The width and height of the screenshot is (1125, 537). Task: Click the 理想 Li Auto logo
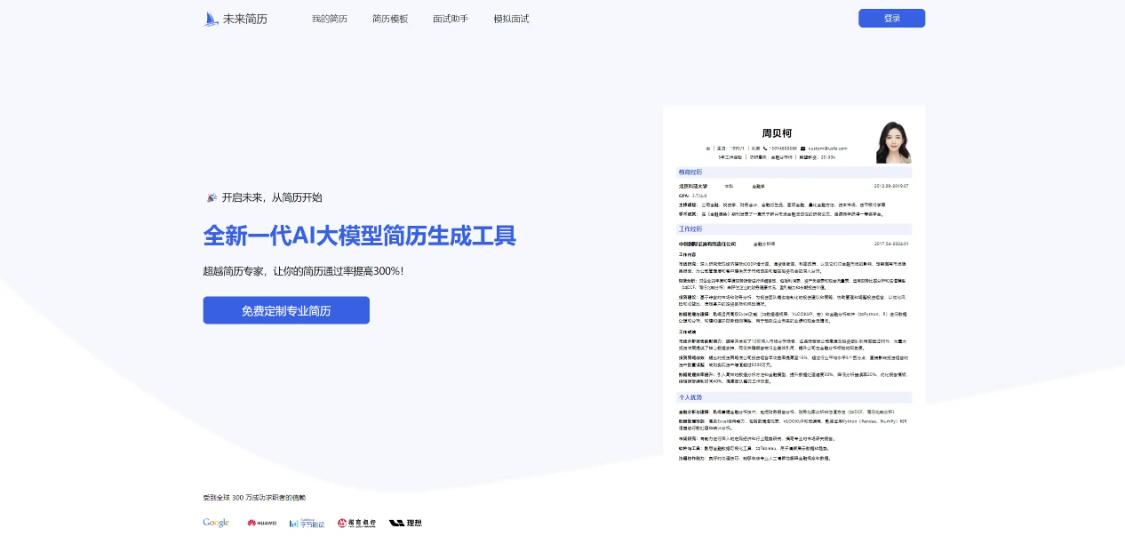tap(405, 523)
